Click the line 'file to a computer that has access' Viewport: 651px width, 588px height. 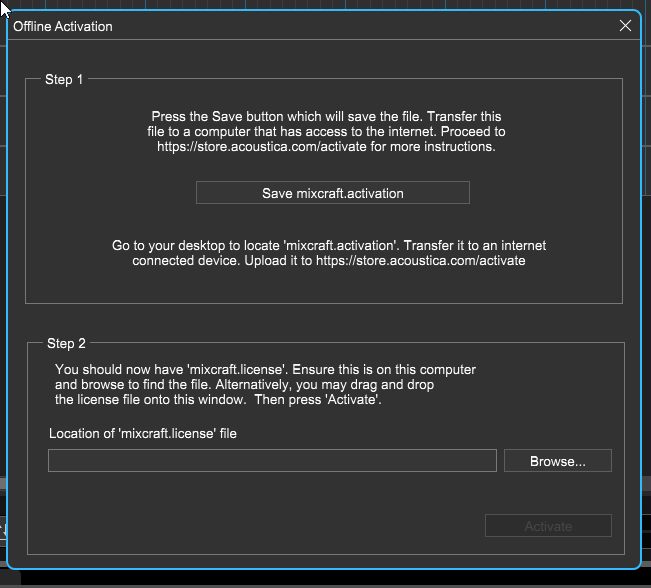pos(326,132)
